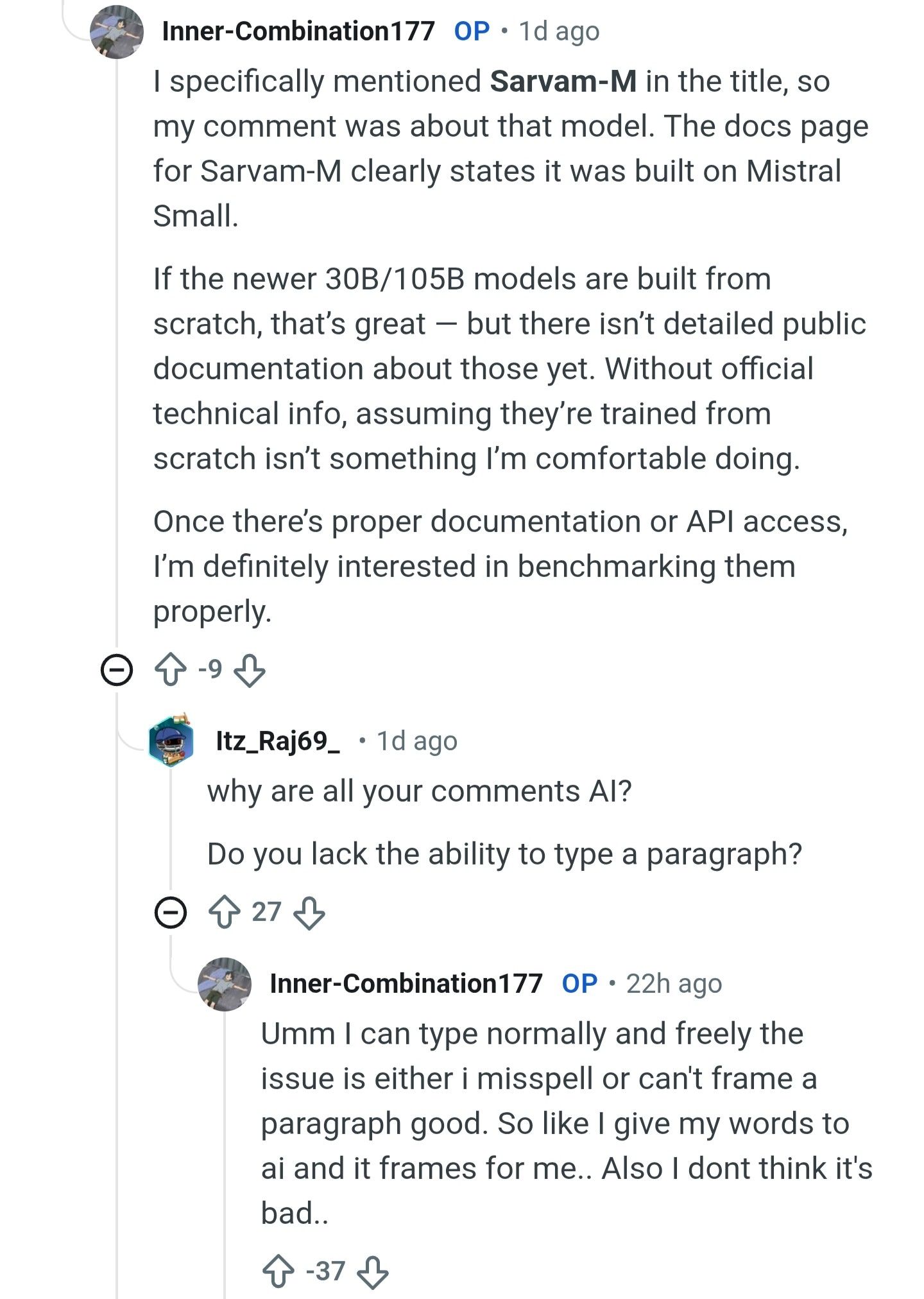Image resolution: width=924 pixels, height=1299 pixels.
Task: Tap the avatar on the top Sarvam-M comment
Action: tap(116, 32)
